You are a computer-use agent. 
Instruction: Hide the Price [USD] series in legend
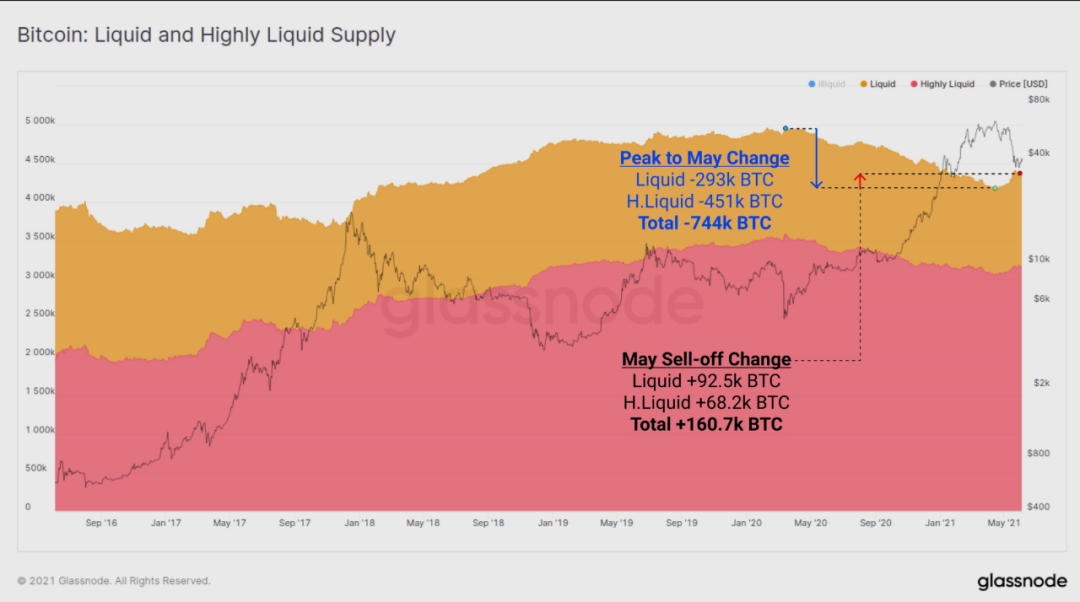coord(1018,84)
